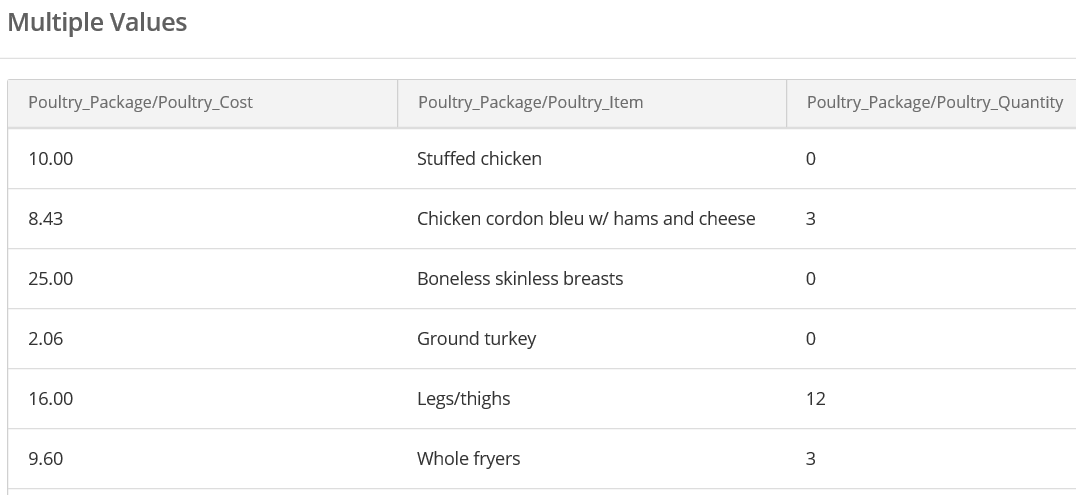The height and width of the screenshot is (495, 1076).
Task: Click the Ground turkey item cell
Action: [x=476, y=338]
